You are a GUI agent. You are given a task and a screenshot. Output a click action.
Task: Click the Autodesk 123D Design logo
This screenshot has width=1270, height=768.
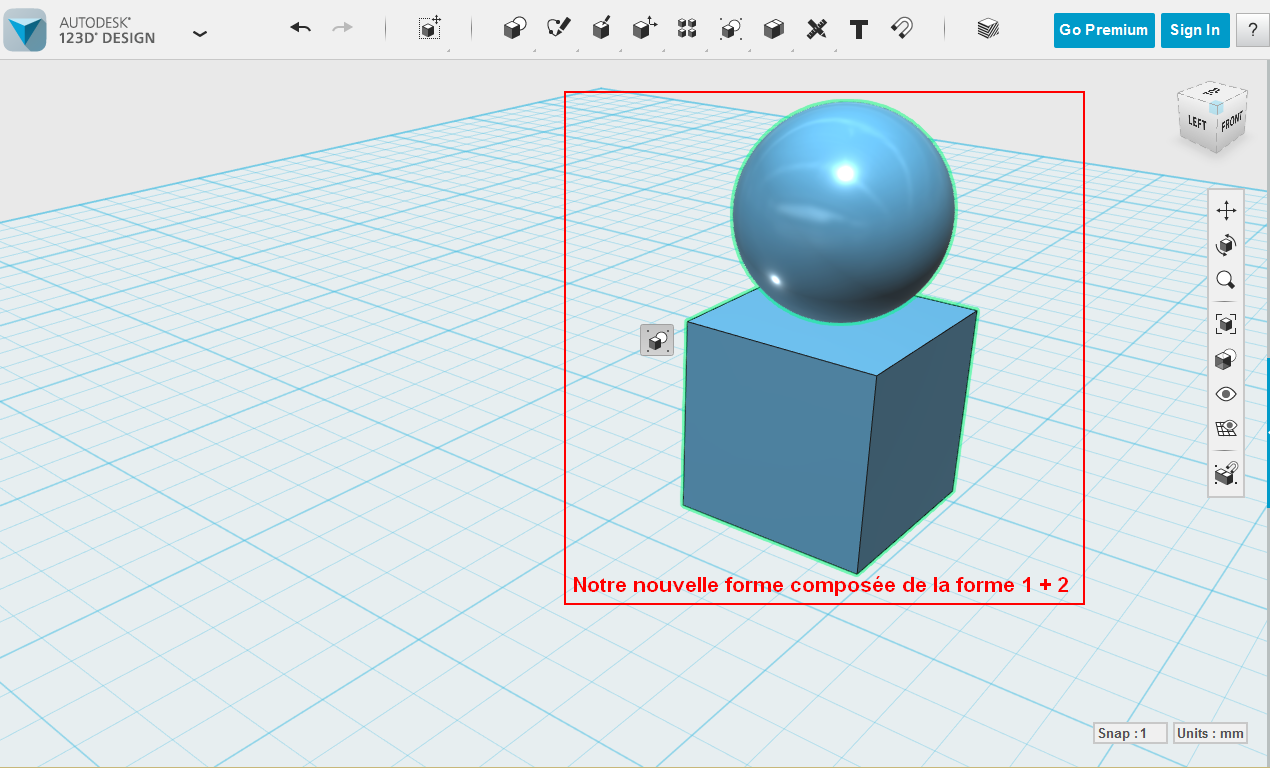pos(25,29)
